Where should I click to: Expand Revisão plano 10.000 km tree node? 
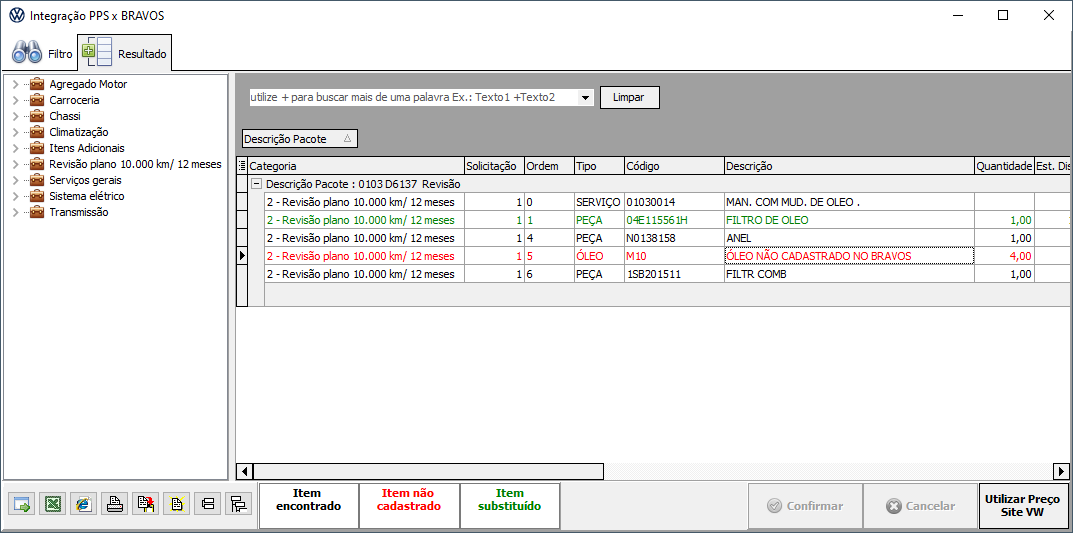point(16,164)
